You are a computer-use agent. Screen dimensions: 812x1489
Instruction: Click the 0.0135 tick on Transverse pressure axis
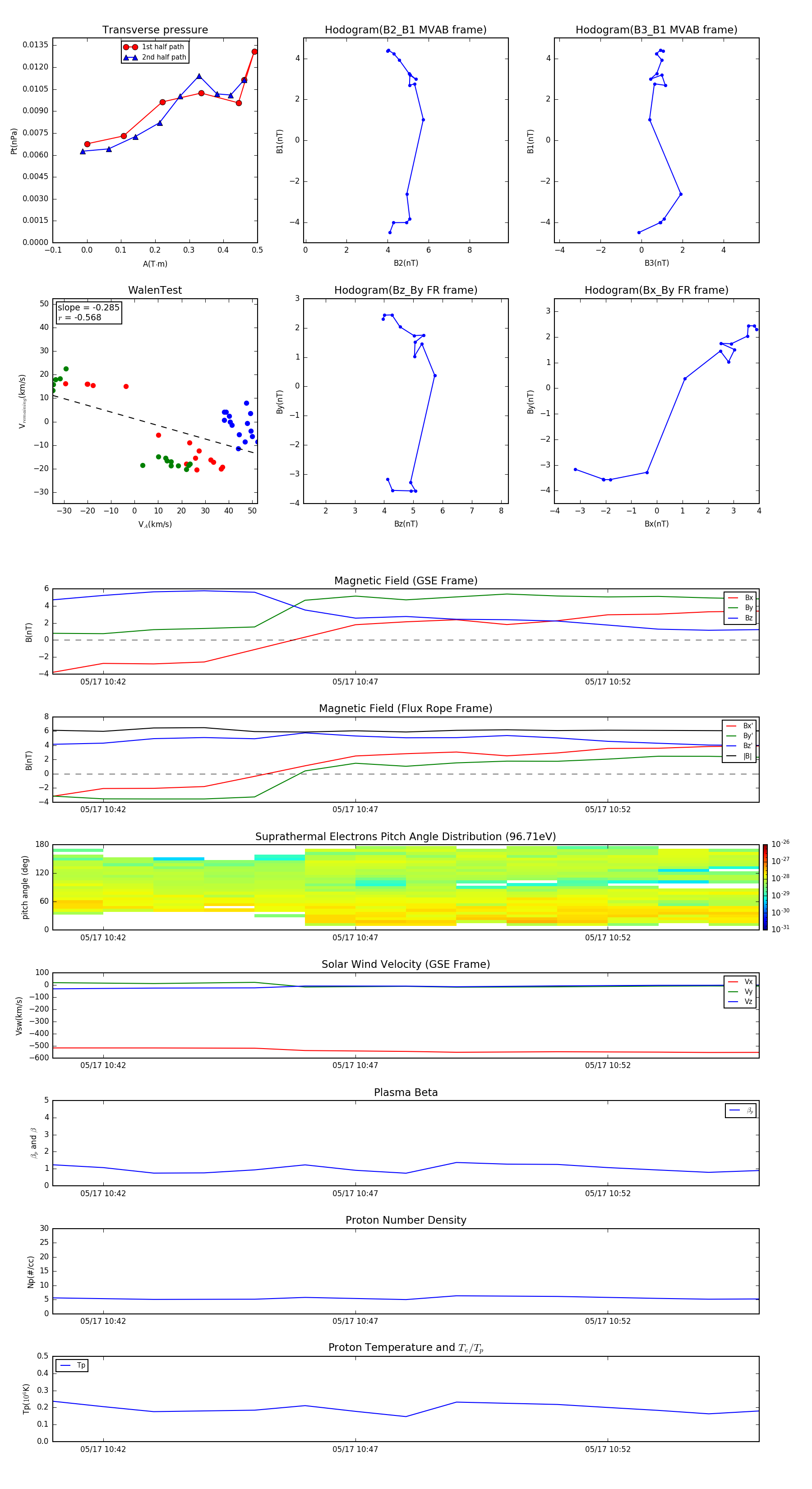(35, 45)
